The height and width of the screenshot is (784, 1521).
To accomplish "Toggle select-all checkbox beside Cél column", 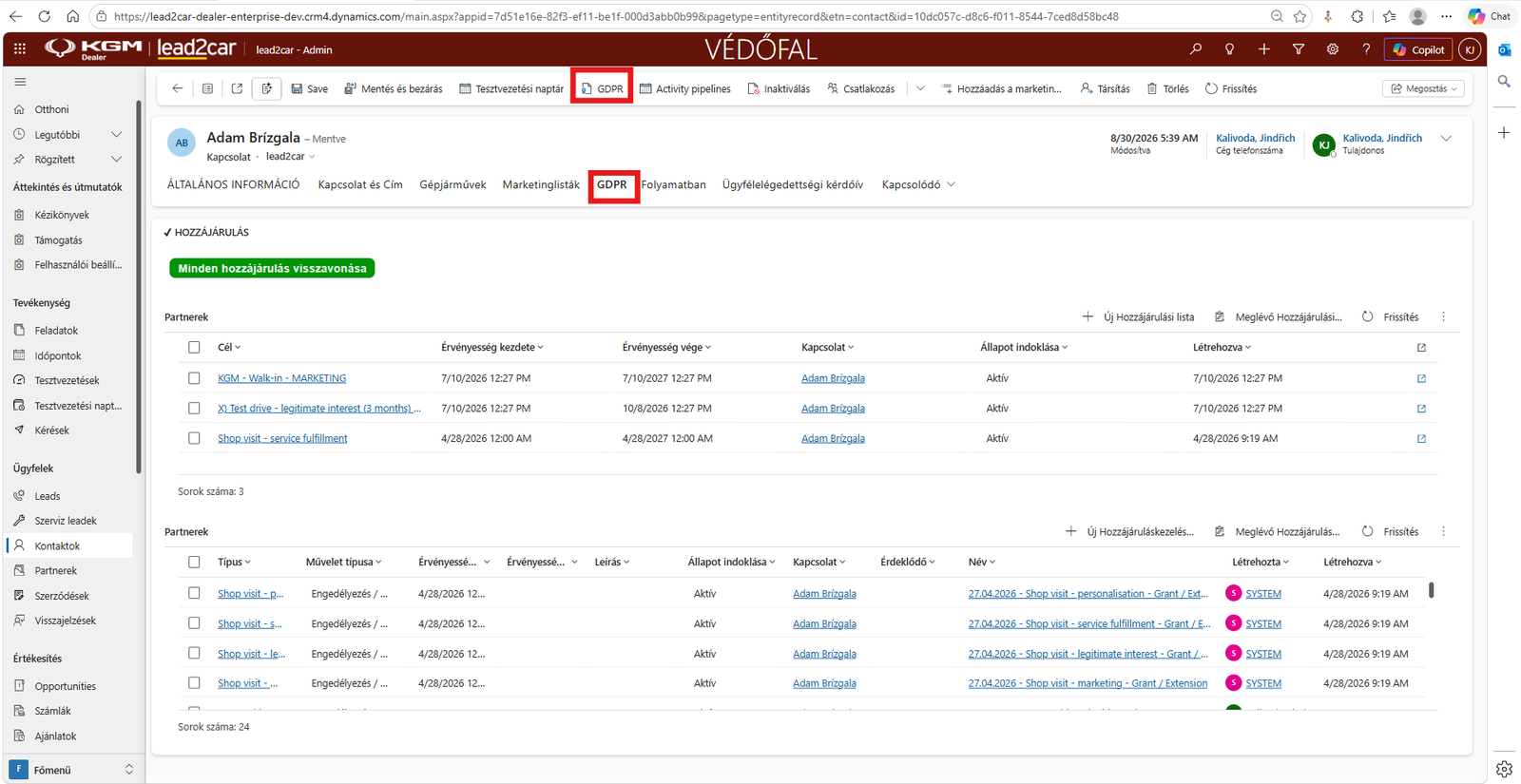I will coord(194,348).
